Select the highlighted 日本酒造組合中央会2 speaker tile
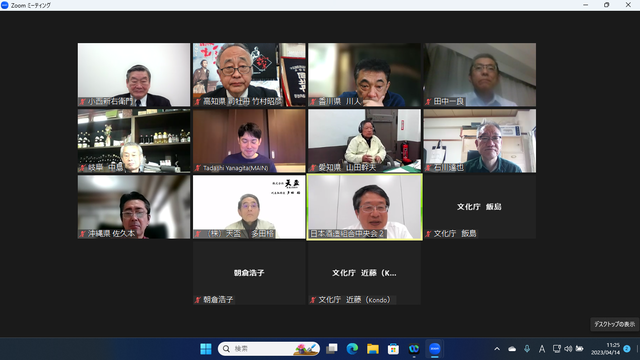 (x=364, y=207)
